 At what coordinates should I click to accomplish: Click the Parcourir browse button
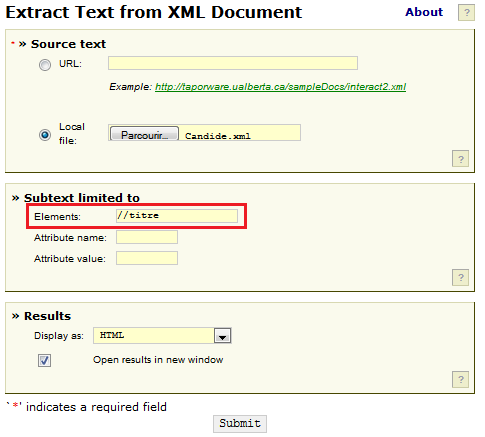[x=144, y=134]
